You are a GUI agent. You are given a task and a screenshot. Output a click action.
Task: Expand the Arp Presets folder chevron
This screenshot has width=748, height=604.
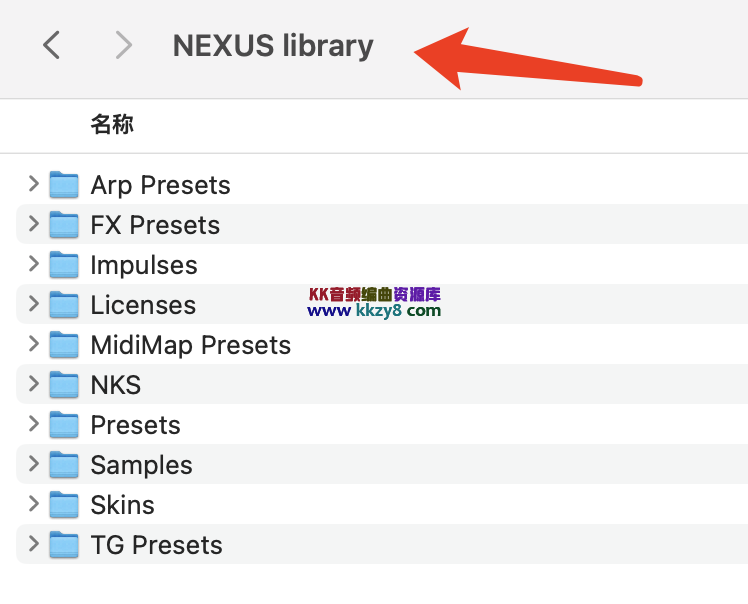[x=33, y=183]
